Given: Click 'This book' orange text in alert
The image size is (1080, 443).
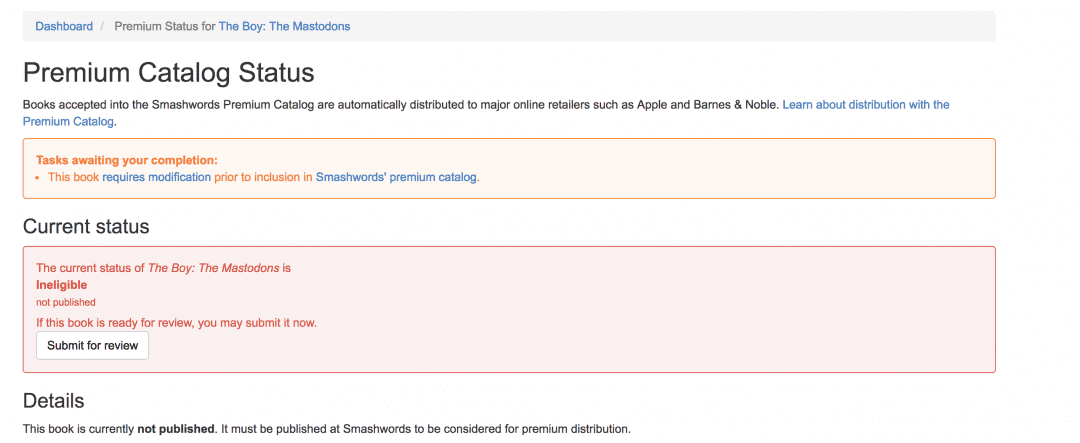Looking at the screenshot, I should pos(74,177).
